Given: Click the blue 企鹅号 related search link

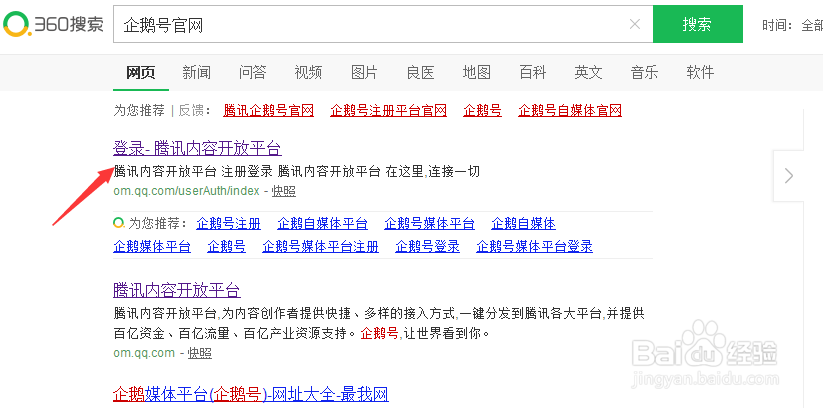Looking at the screenshot, I should point(226,246).
